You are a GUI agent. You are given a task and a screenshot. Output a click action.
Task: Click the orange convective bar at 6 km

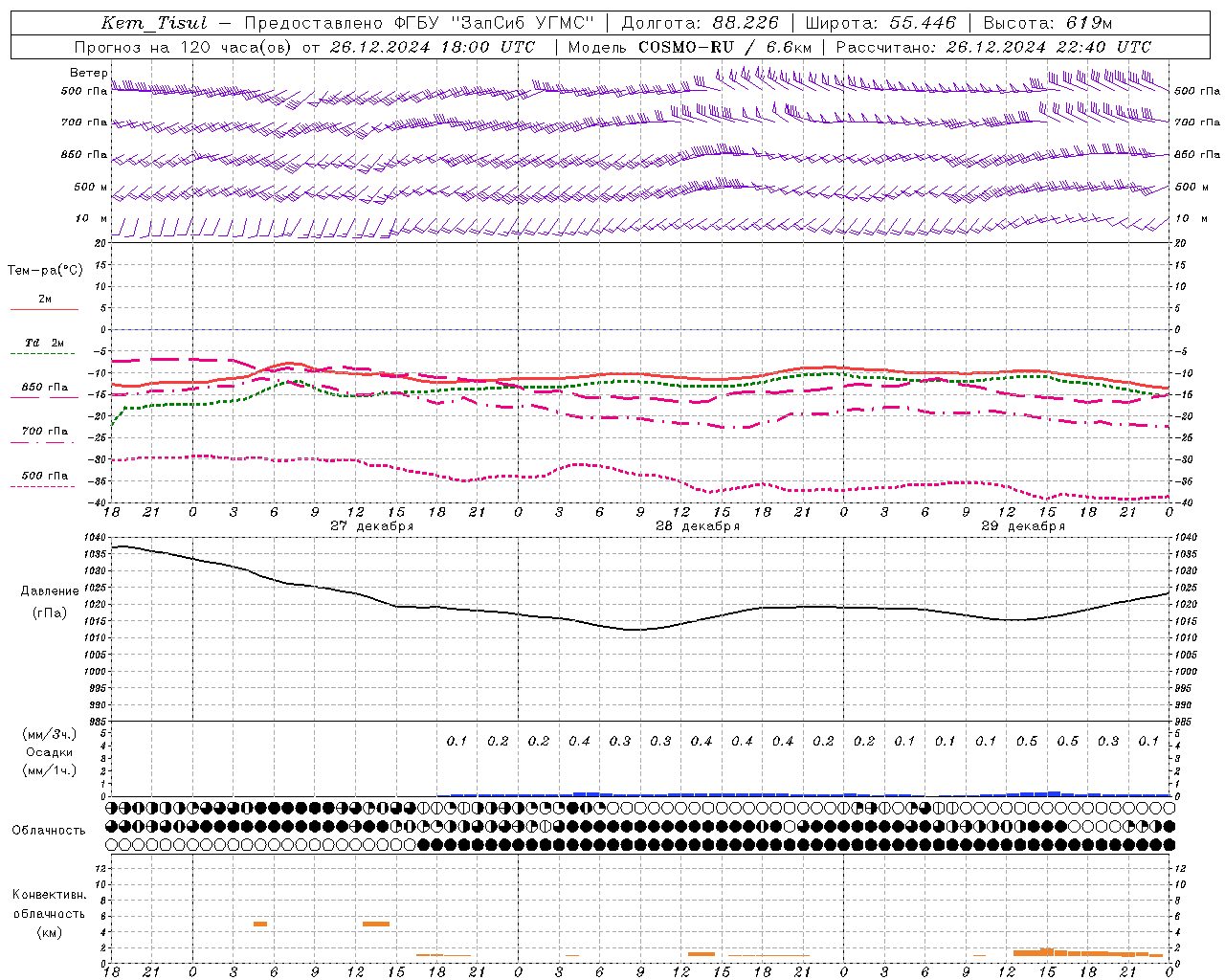pyautogui.click(x=260, y=924)
